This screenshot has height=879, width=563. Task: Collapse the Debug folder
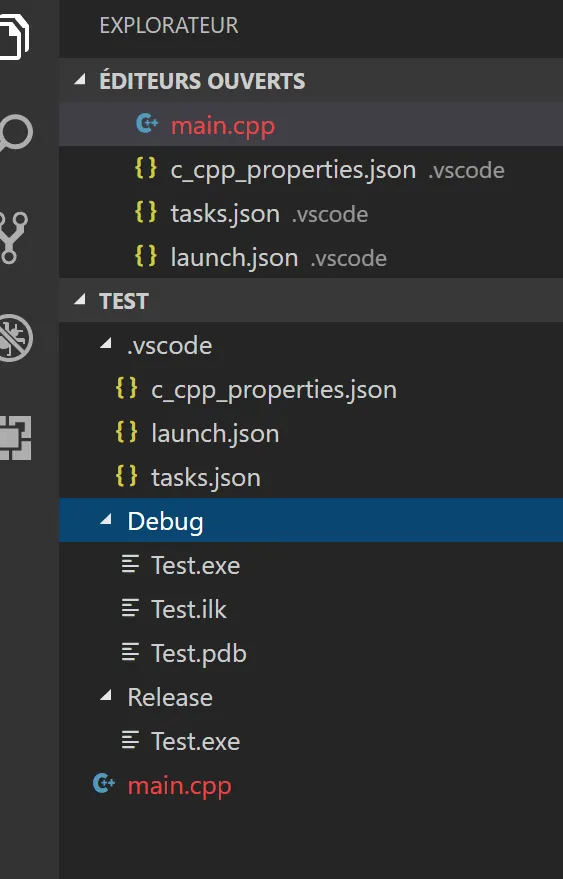tap(105, 521)
